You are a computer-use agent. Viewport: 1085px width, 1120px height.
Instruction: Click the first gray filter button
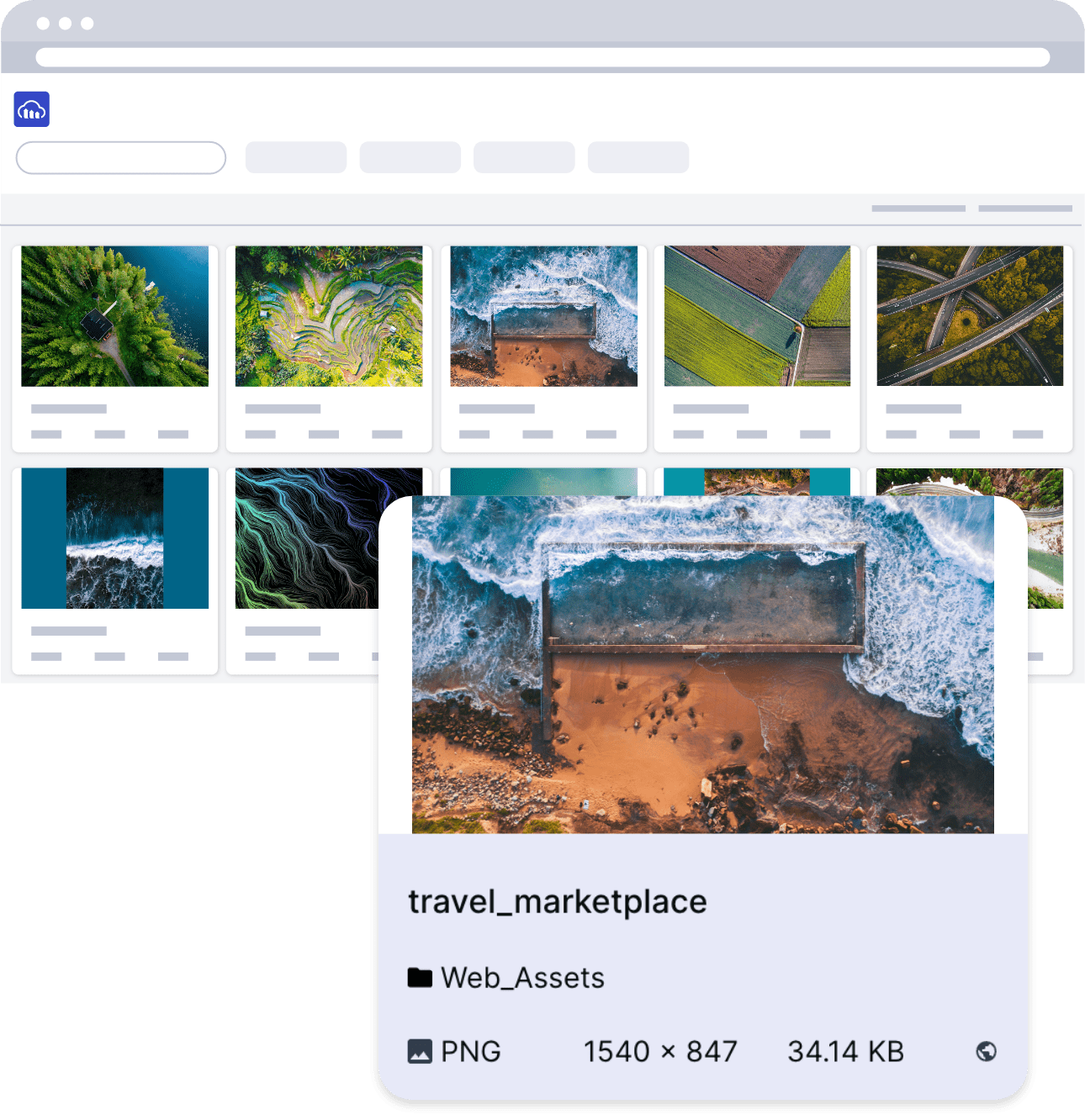pyautogui.click(x=296, y=157)
